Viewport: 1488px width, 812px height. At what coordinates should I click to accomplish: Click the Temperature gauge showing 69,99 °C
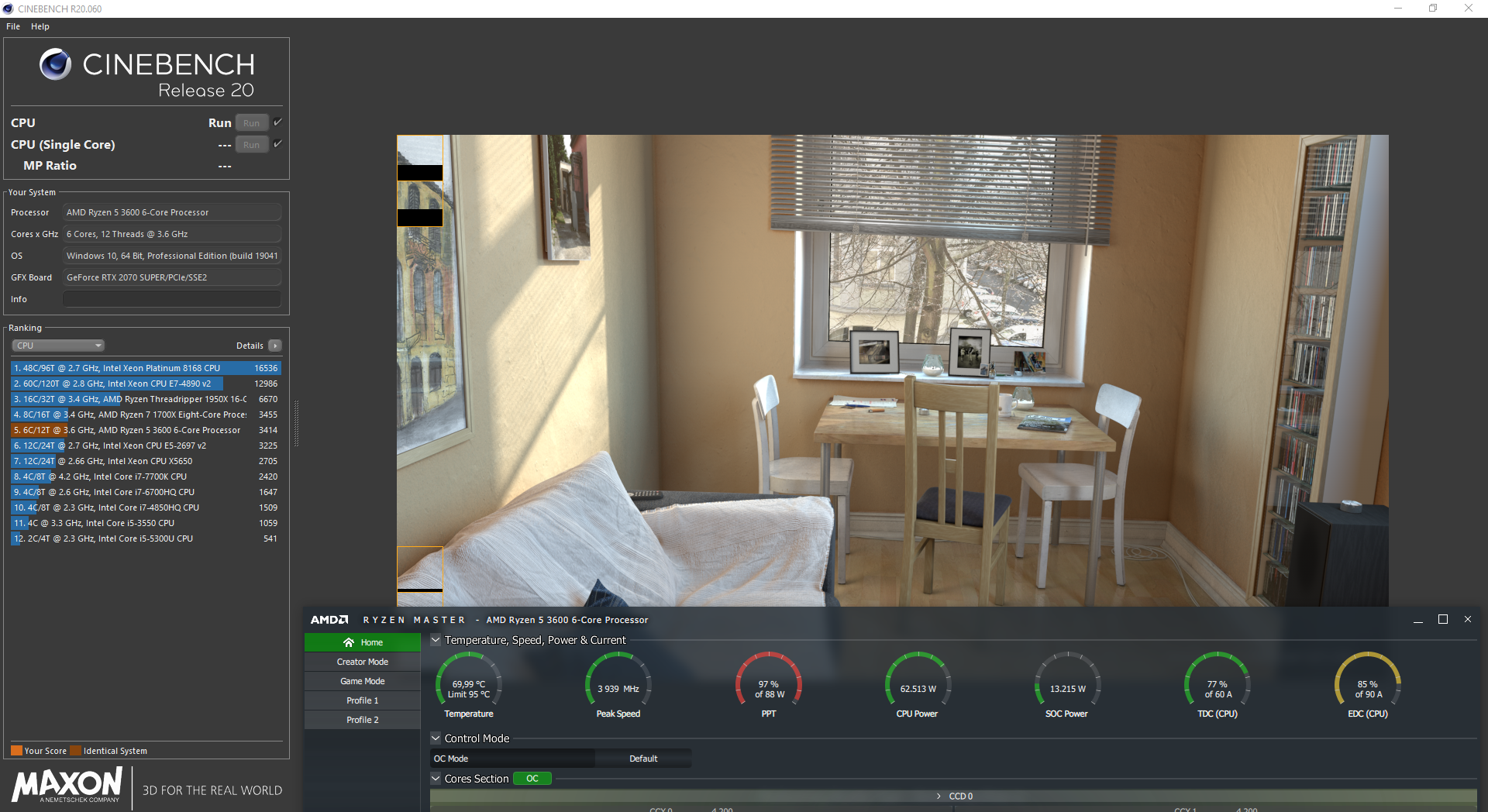click(x=469, y=684)
